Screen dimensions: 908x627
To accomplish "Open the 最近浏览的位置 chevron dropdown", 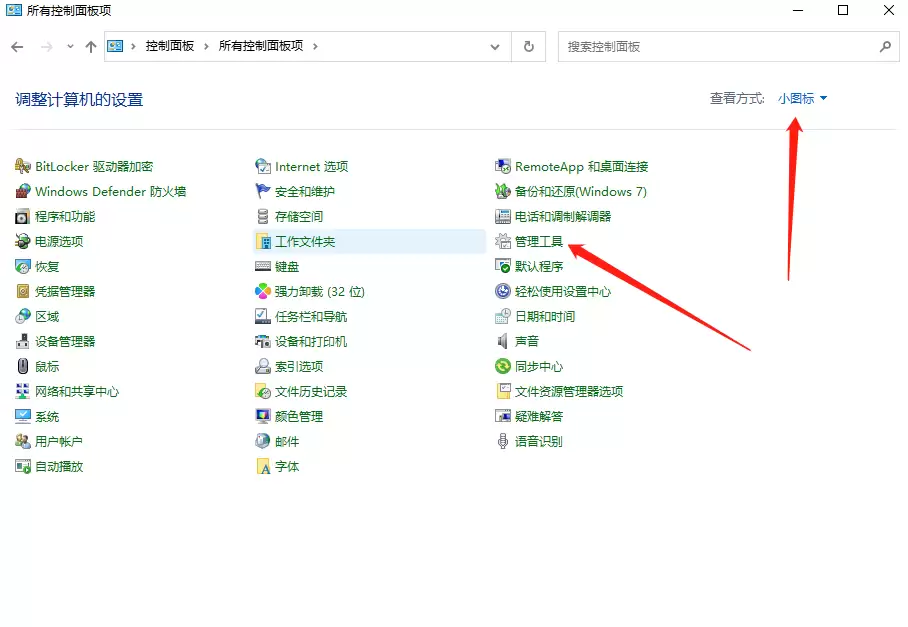I will pyautogui.click(x=69, y=46).
